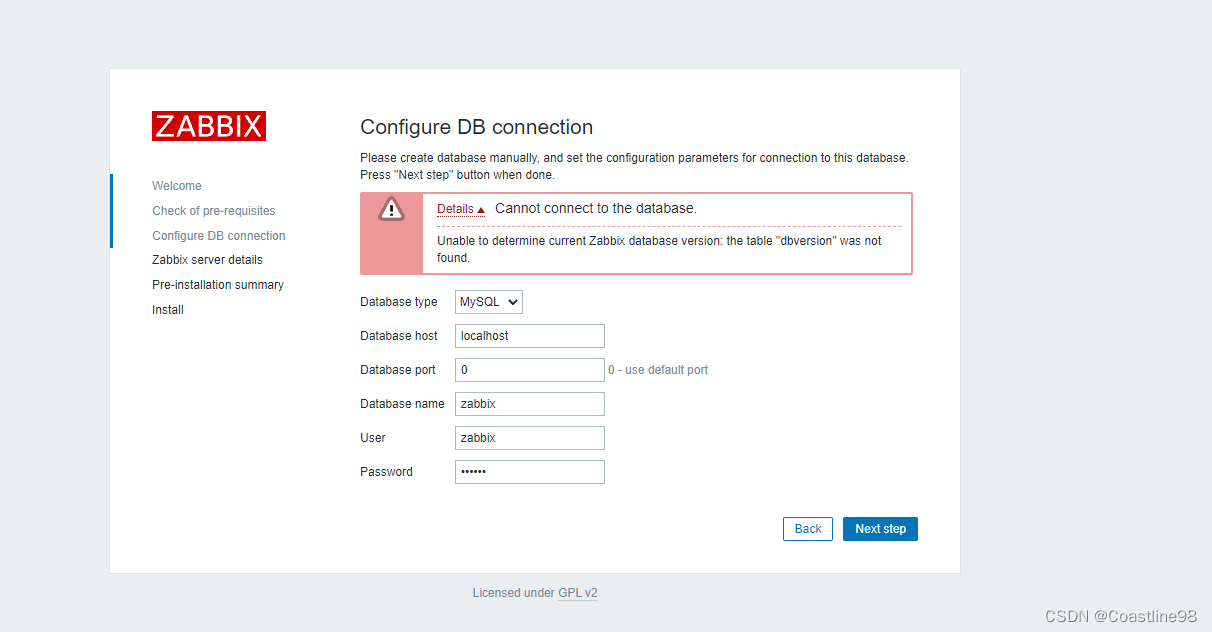Select the Configure DB connection step
Image resolution: width=1212 pixels, height=632 pixels.
218,235
